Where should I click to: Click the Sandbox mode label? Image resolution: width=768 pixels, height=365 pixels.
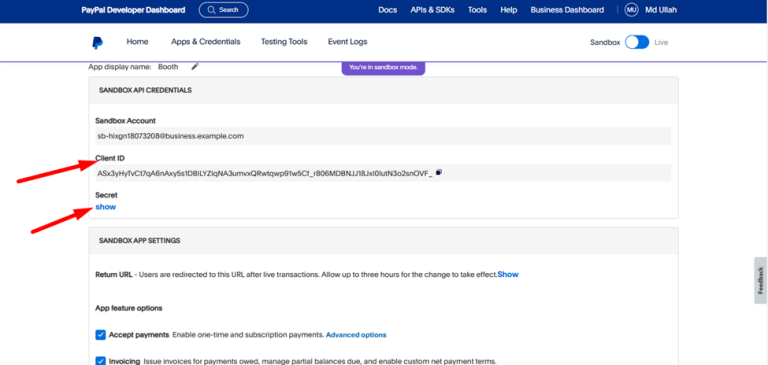[605, 42]
